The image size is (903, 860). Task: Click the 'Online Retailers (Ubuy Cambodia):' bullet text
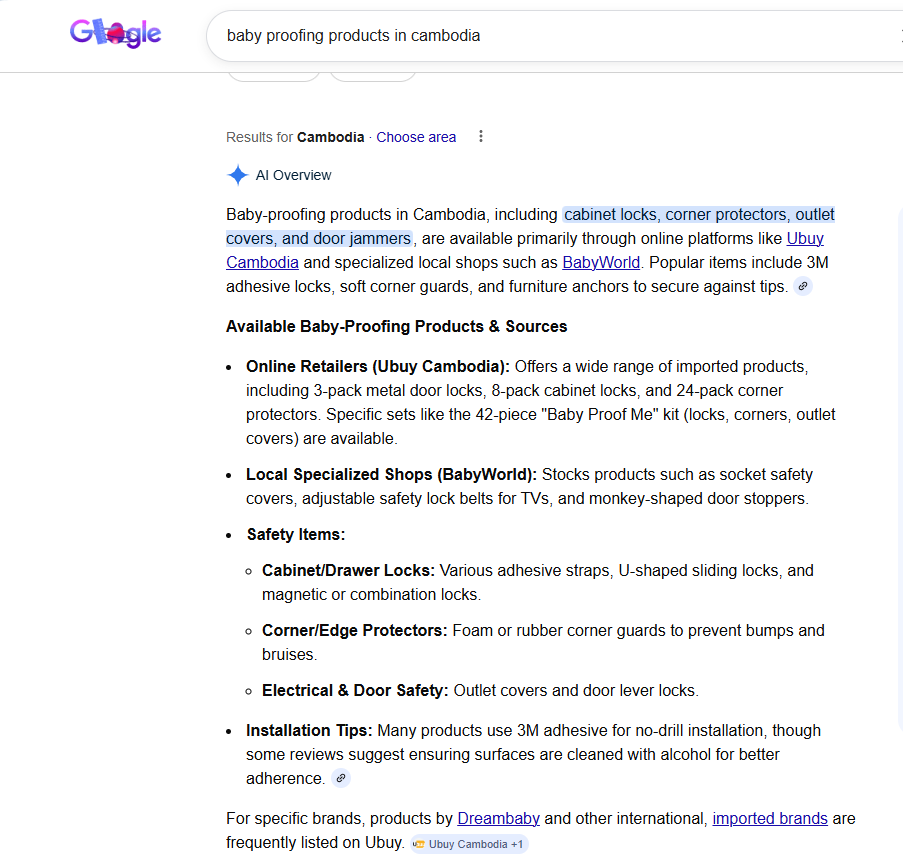[378, 366]
